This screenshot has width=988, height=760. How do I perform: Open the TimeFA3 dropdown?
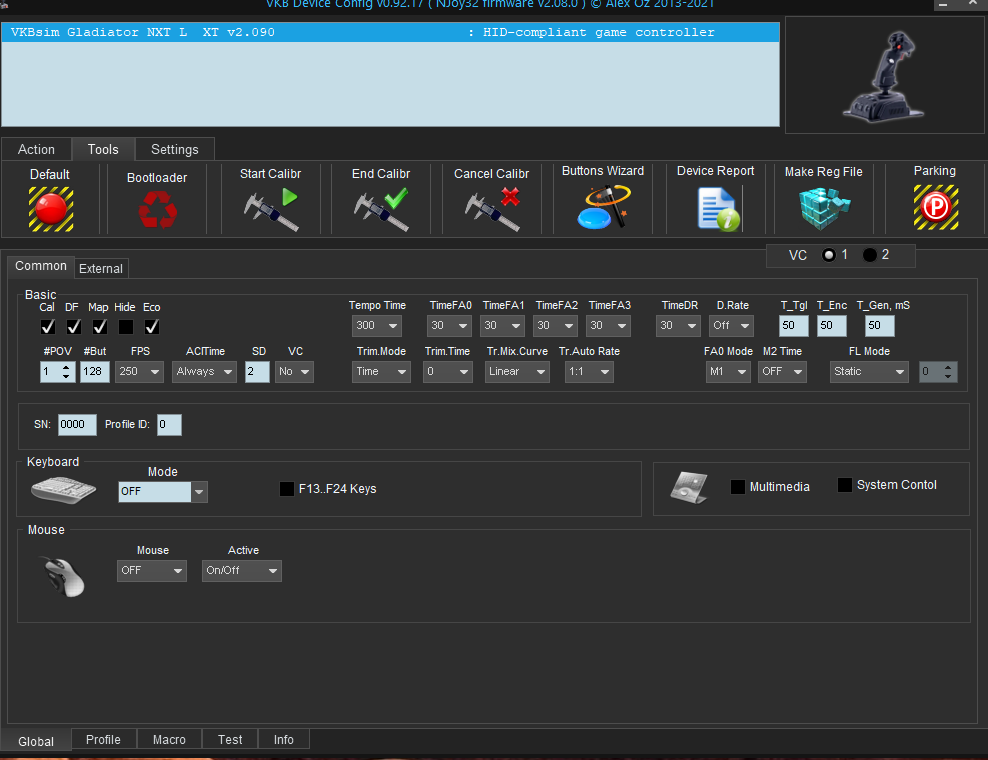tap(608, 326)
